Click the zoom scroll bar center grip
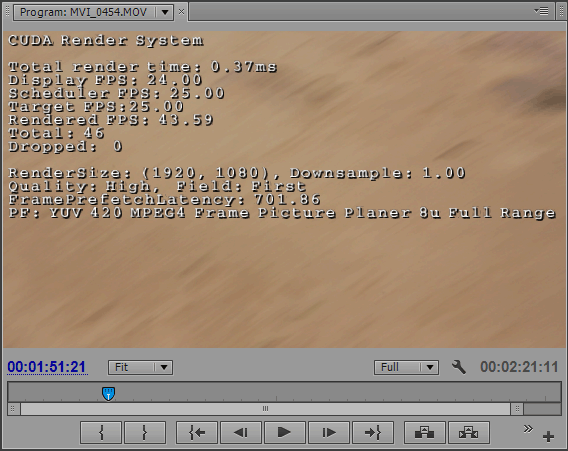 click(266, 409)
